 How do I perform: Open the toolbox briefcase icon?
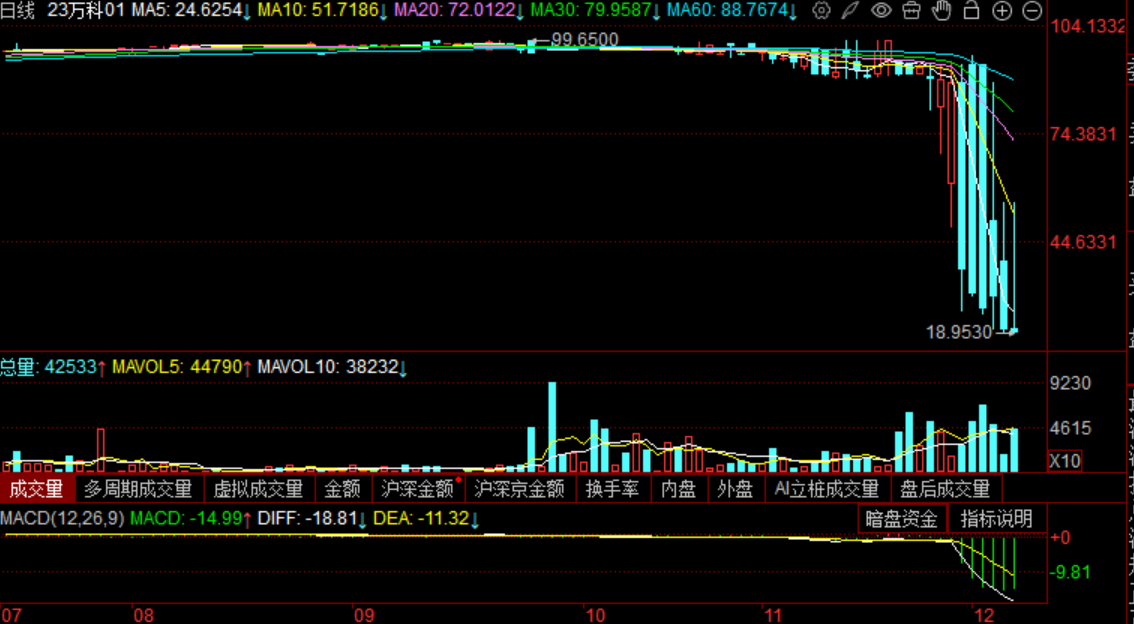pyautogui.click(x=911, y=10)
